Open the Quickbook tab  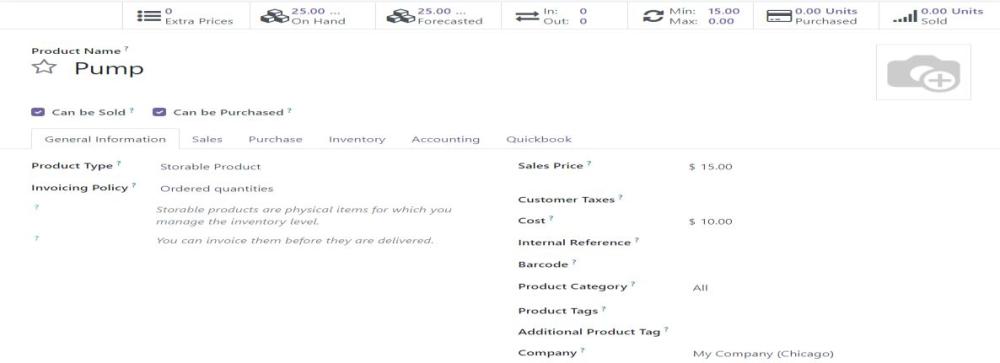pyautogui.click(x=539, y=139)
